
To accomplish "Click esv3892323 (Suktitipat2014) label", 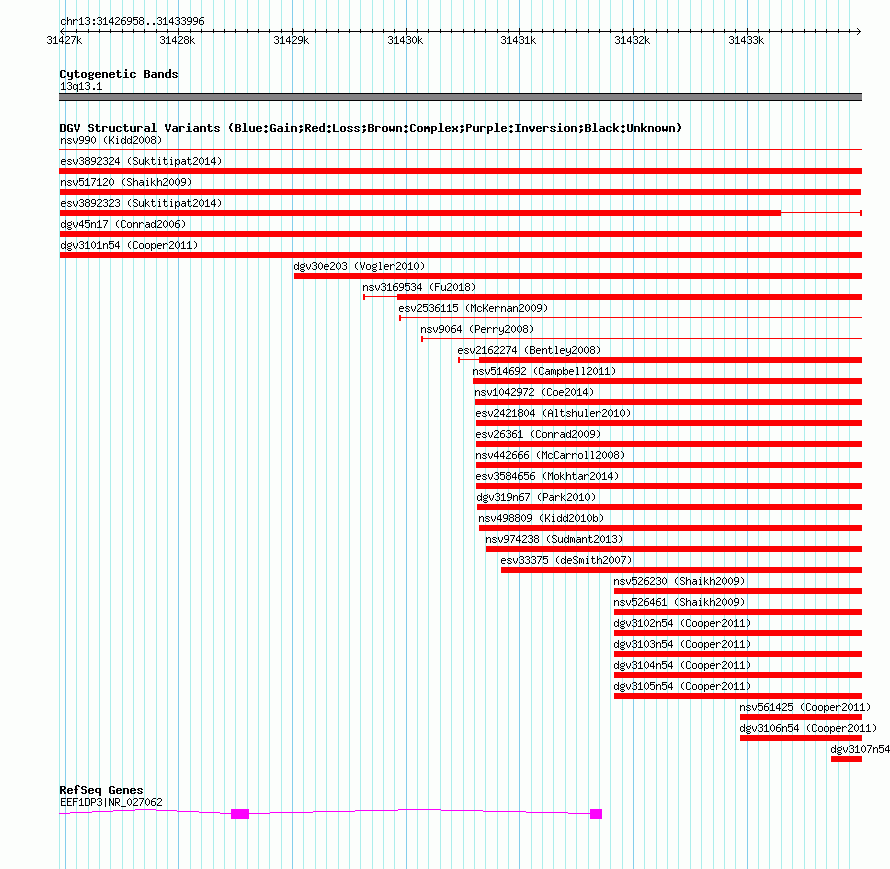I will coord(141,203).
